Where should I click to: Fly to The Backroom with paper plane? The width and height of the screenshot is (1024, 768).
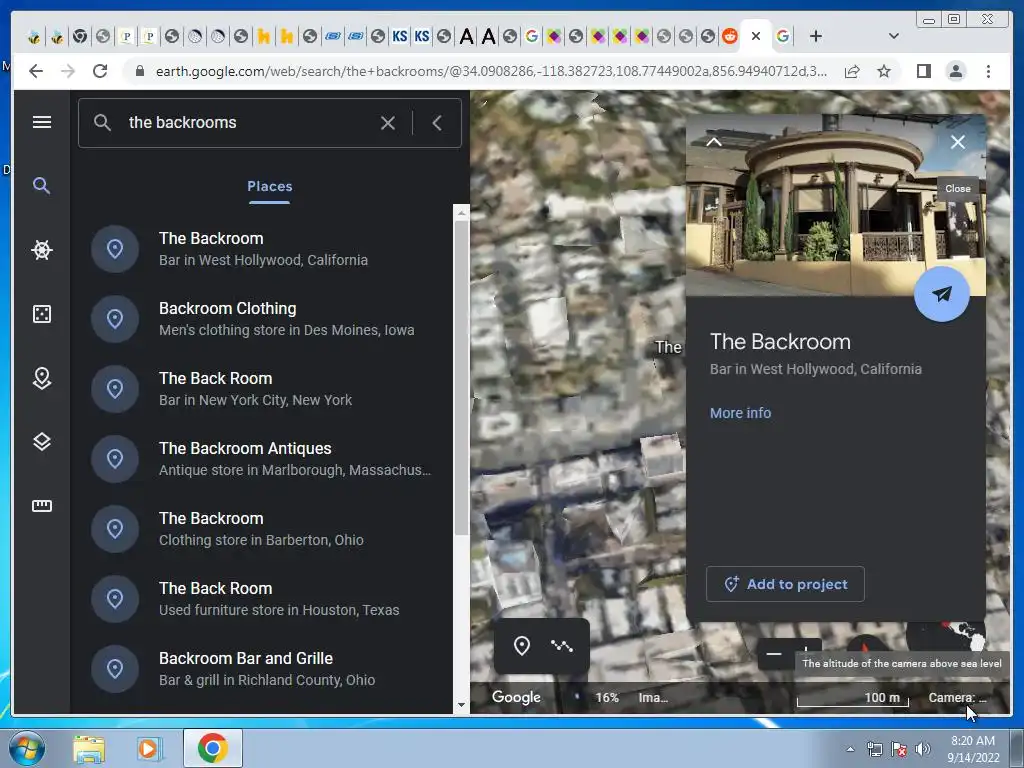click(941, 294)
